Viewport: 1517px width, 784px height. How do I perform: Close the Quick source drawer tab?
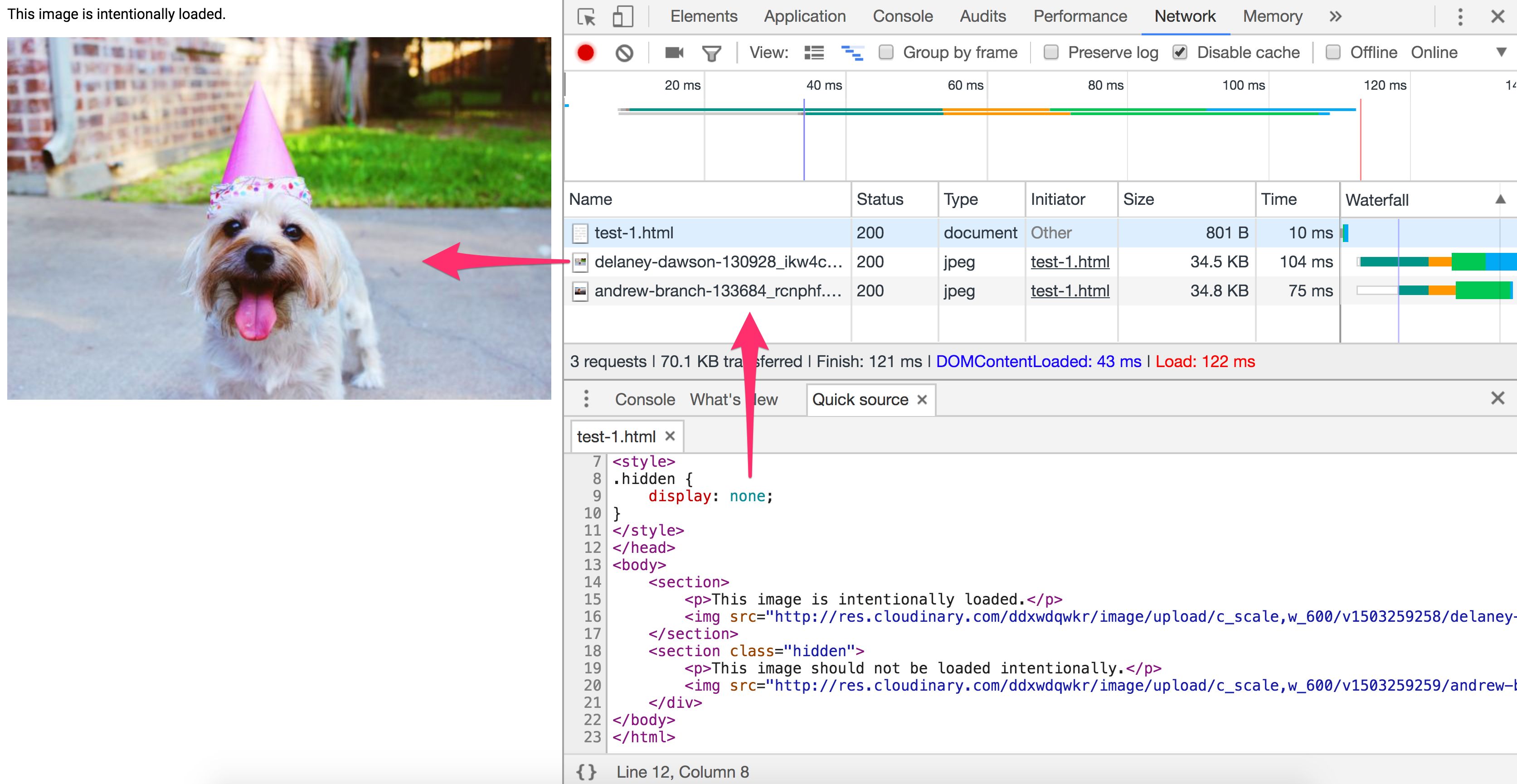point(922,400)
